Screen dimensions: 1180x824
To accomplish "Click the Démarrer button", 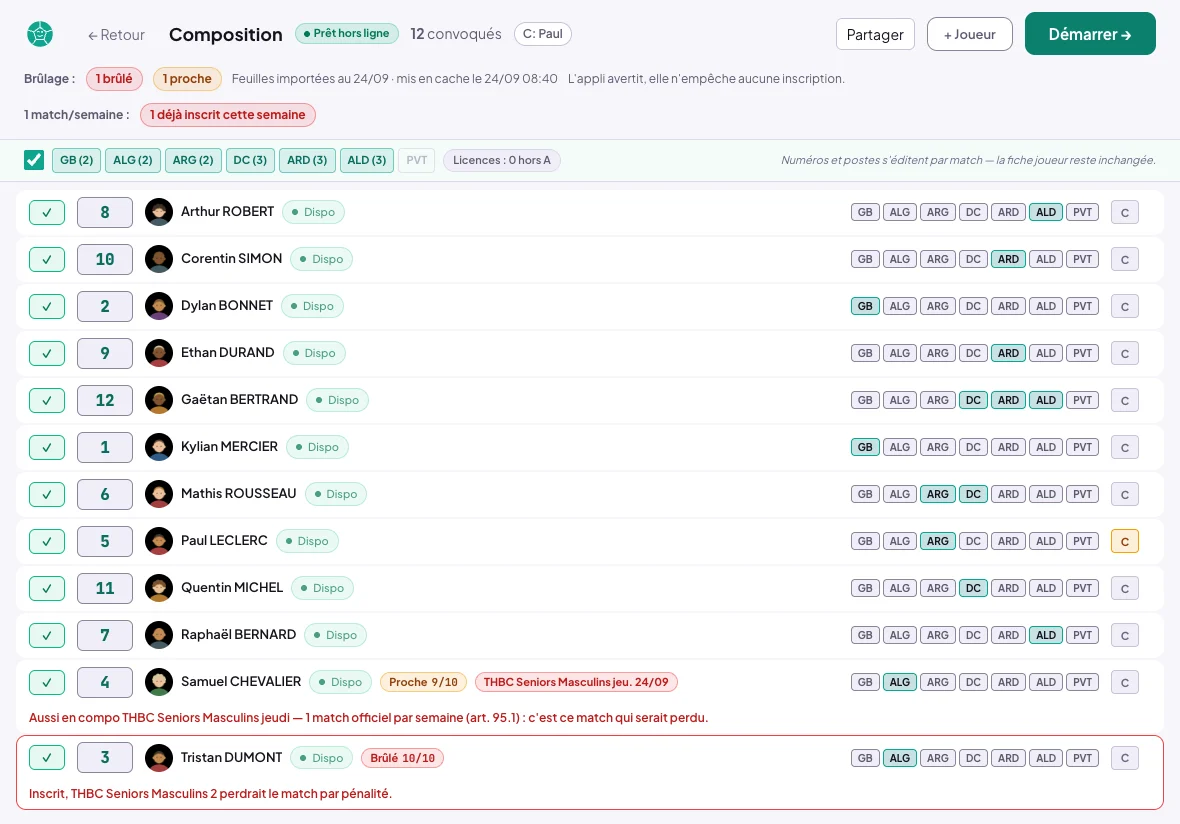I will [x=1090, y=34].
